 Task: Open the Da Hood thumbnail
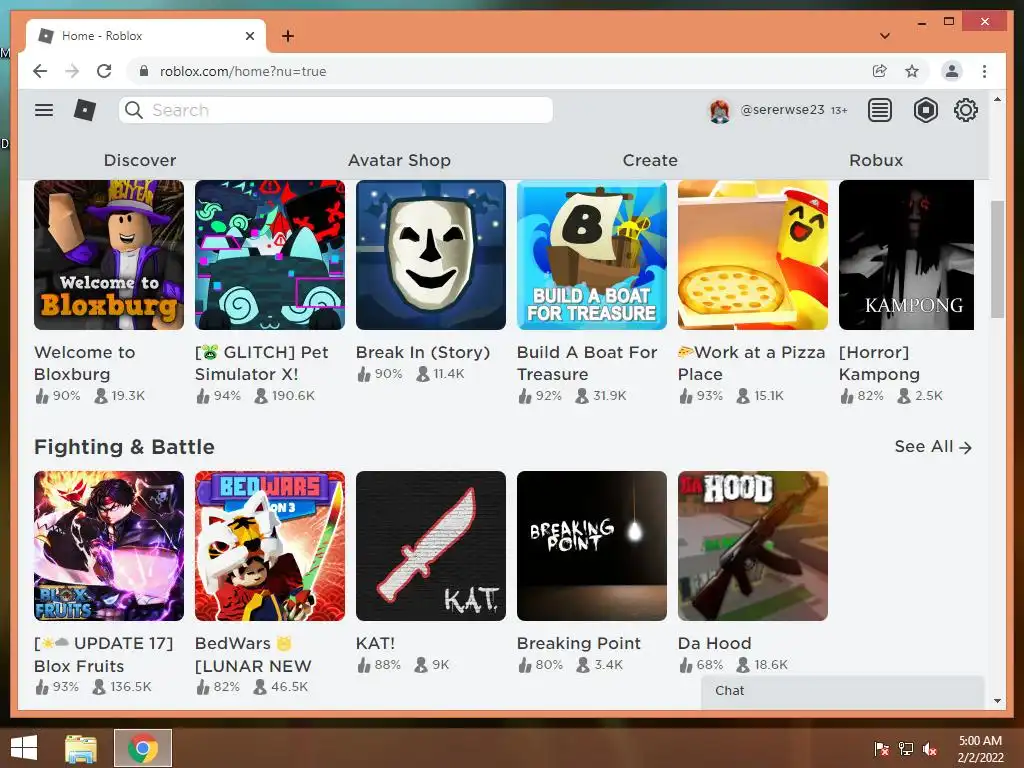pyautogui.click(x=753, y=546)
